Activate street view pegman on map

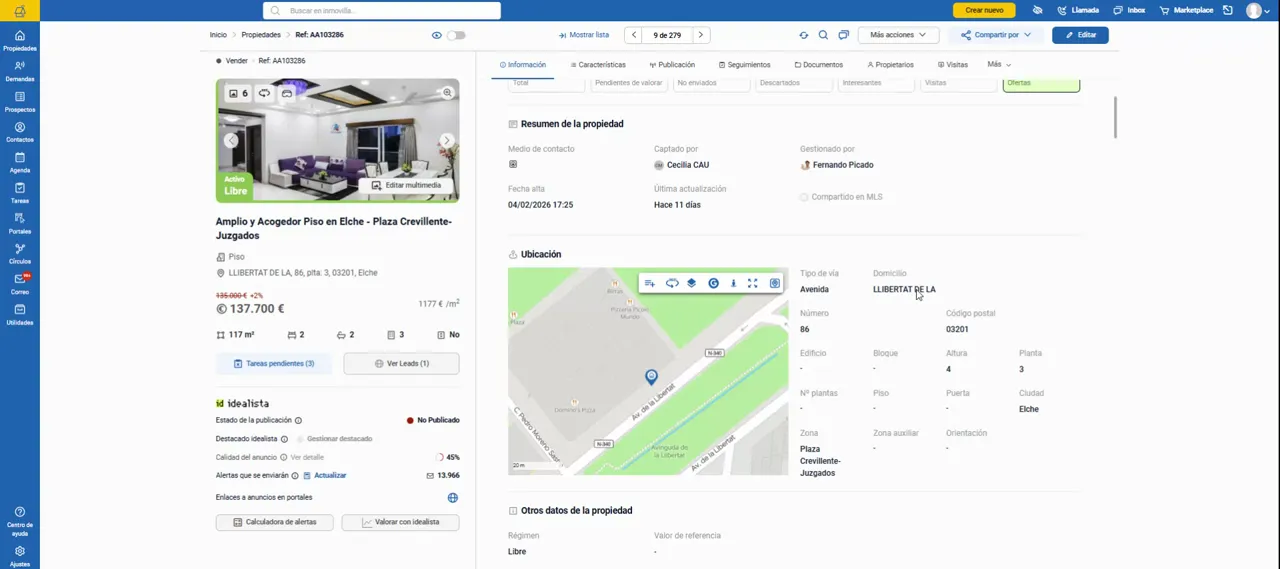coord(733,283)
